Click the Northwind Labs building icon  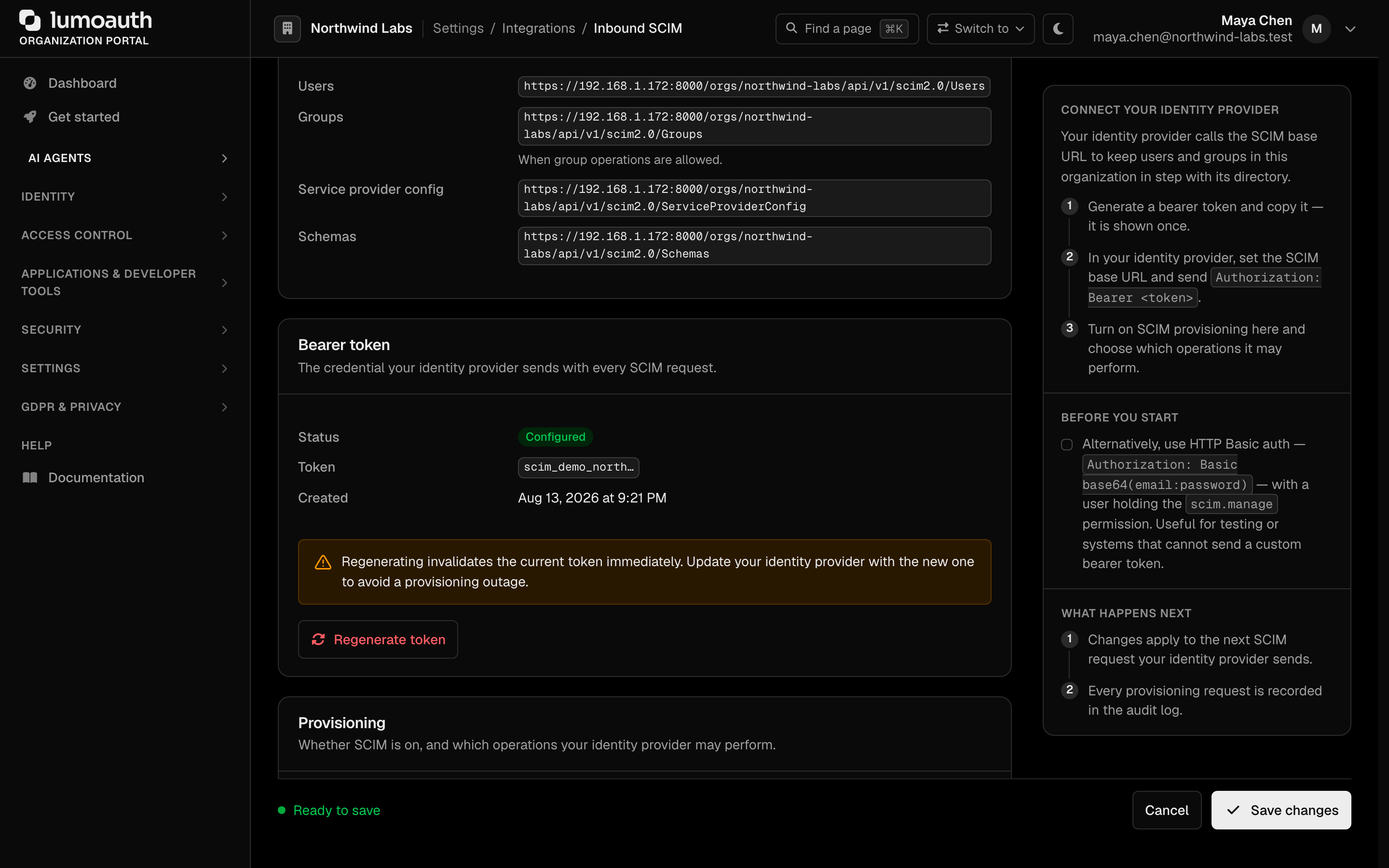coord(287,28)
